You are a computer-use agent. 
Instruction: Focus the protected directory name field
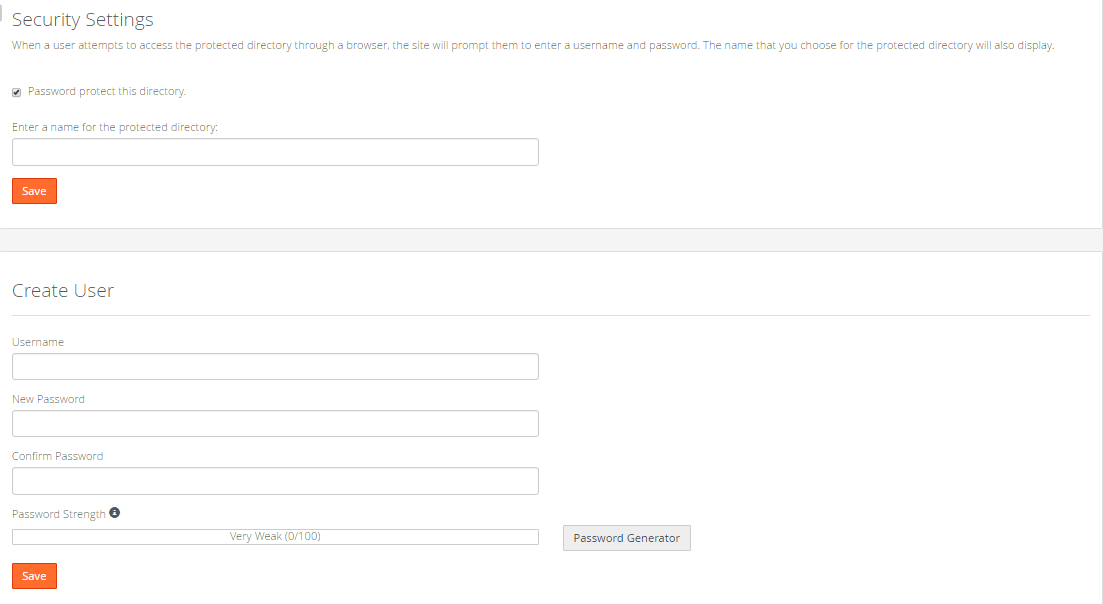point(275,152)
